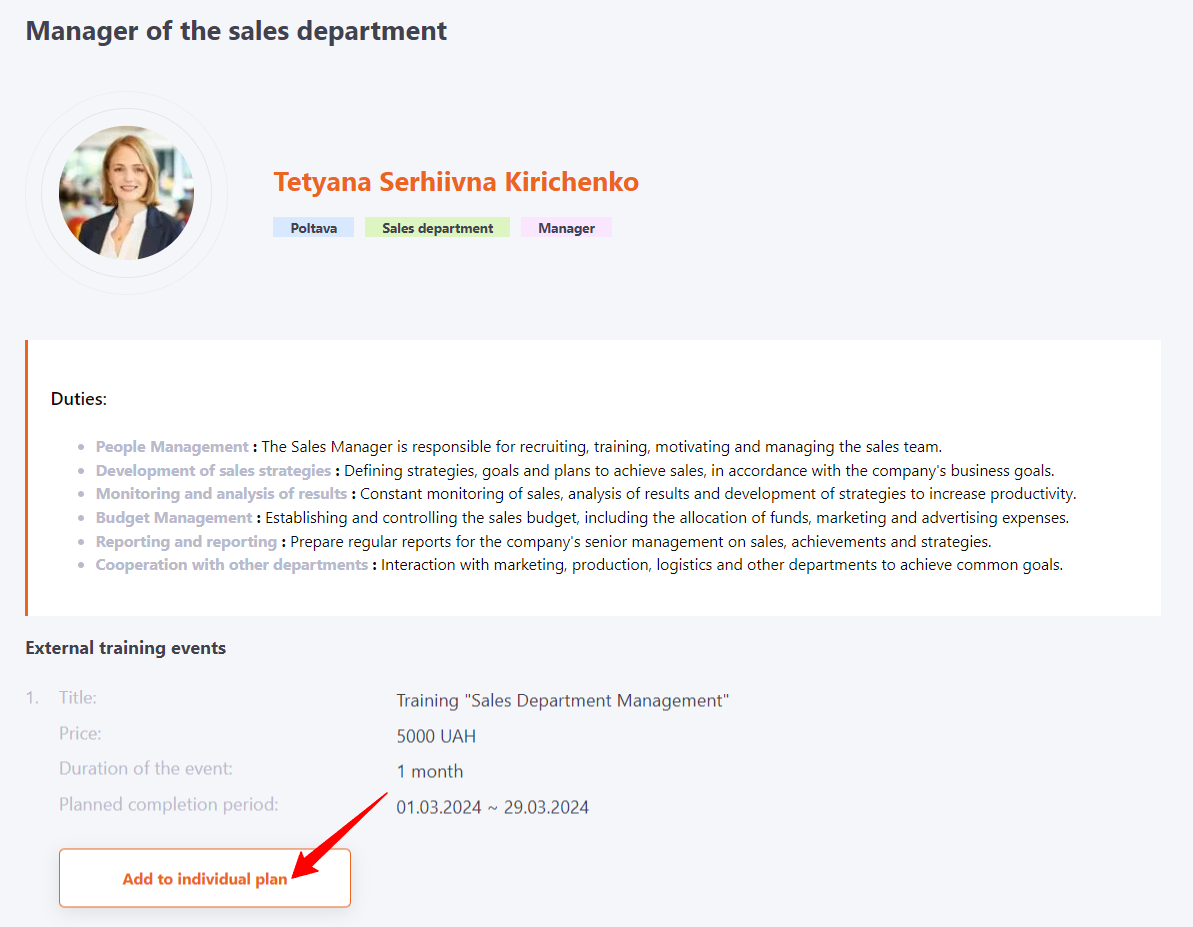Image resolution: width=1193 pixels, height=927 pixels.
Task: Click the Add to individual plan button
Action: (x=204, y=878)
